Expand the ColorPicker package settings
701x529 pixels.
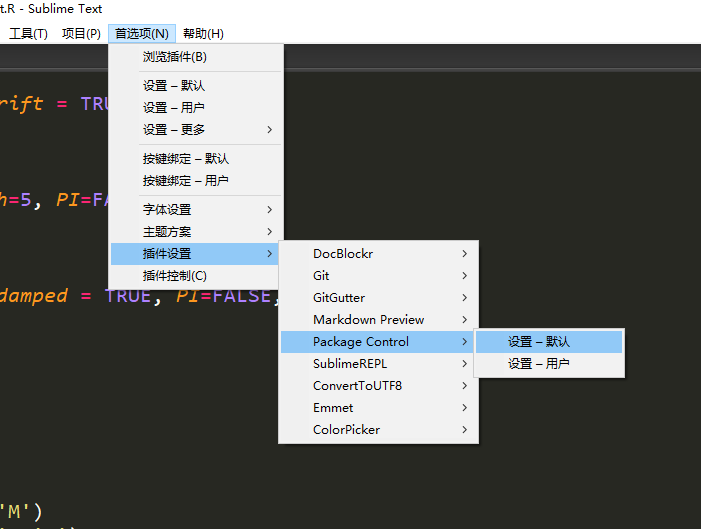click(x=379, y=430)
